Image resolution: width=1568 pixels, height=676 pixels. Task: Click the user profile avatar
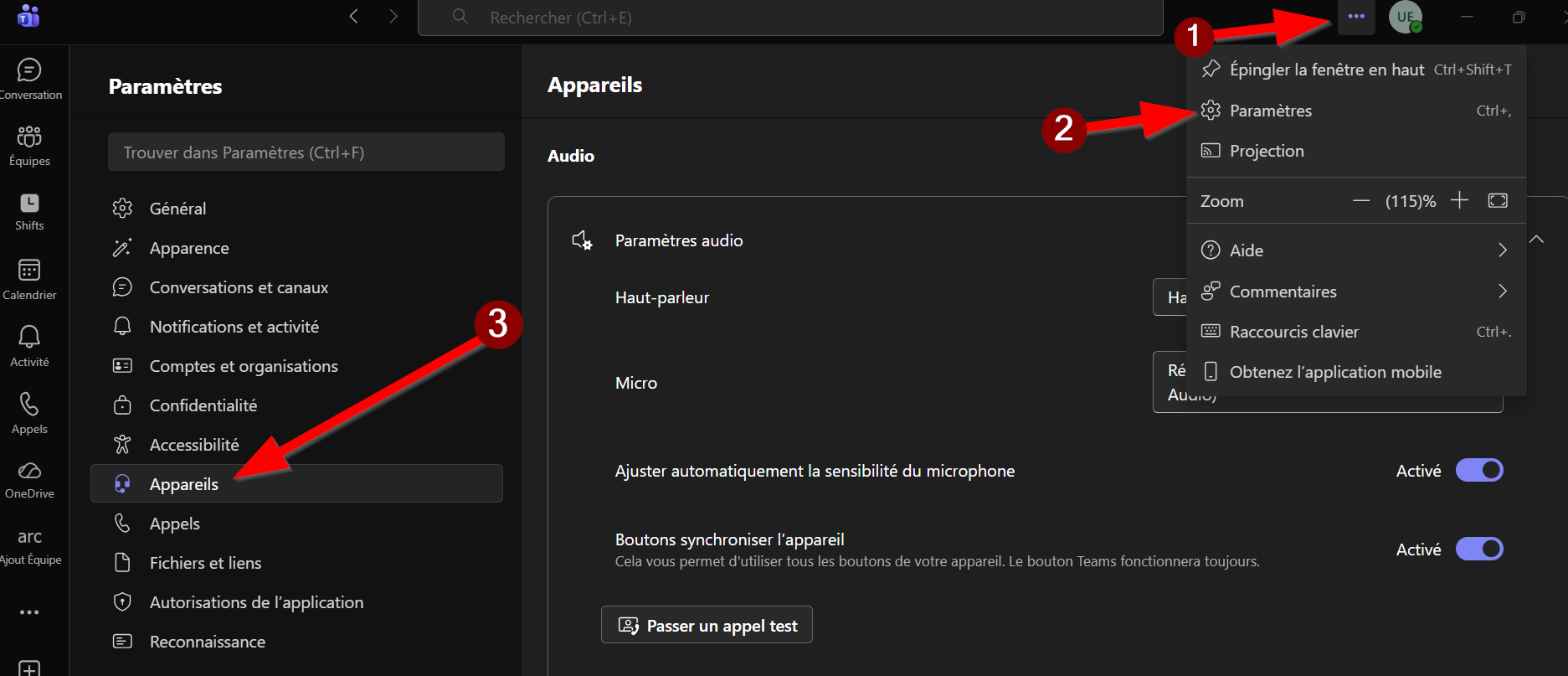click(1406, 17)
